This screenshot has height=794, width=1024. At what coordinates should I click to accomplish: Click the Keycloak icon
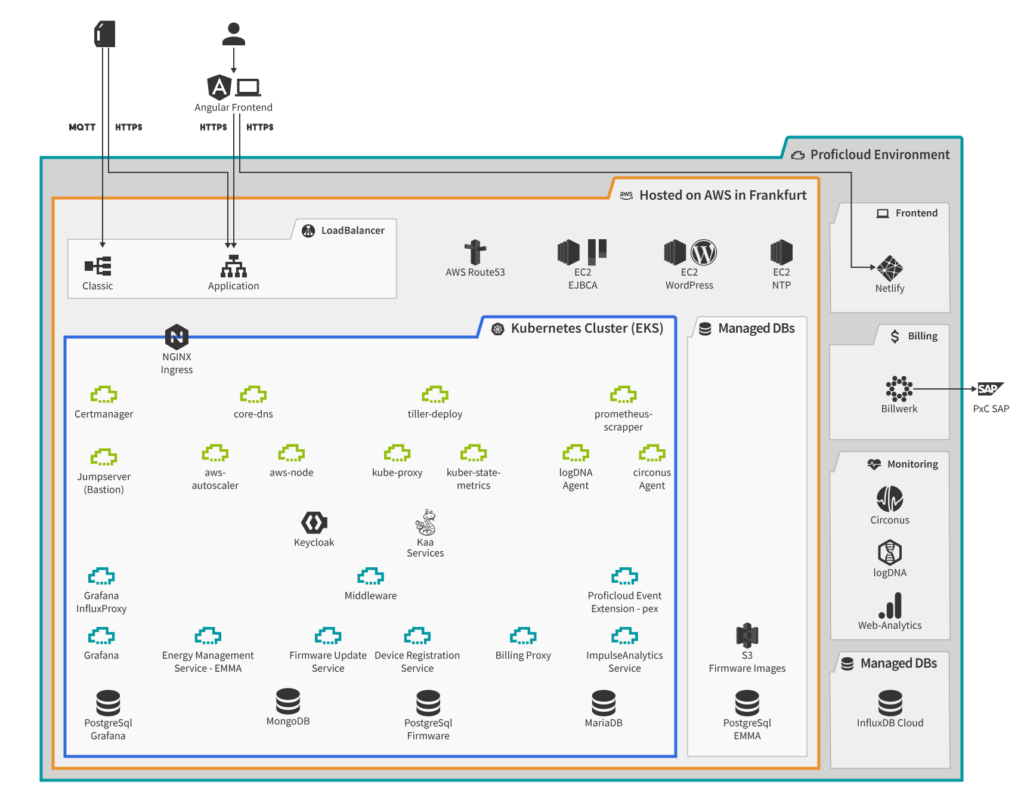(x=314, y=522)
